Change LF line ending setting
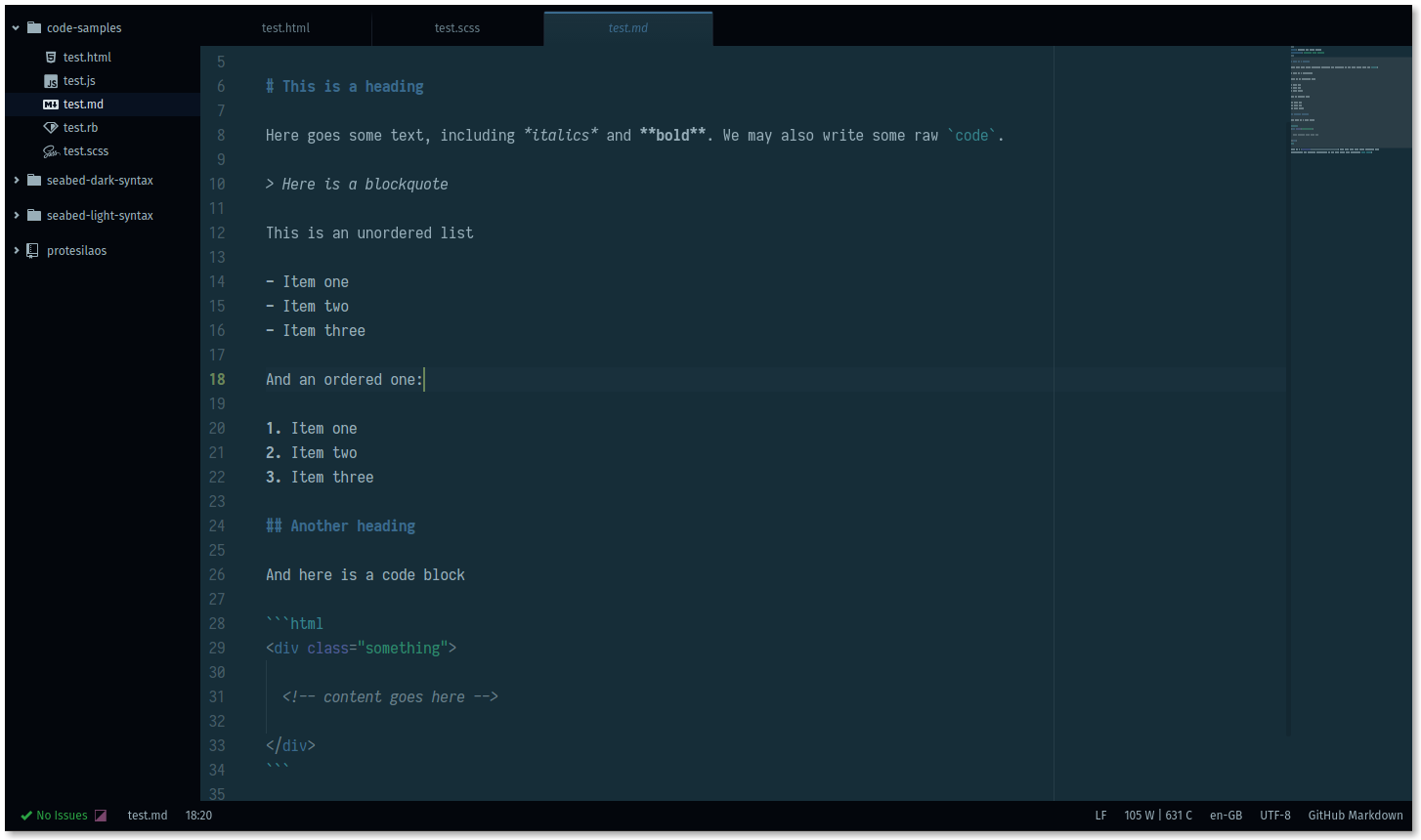The image size is (1421, 840). pyautogui.click(x=1100, y=816)
